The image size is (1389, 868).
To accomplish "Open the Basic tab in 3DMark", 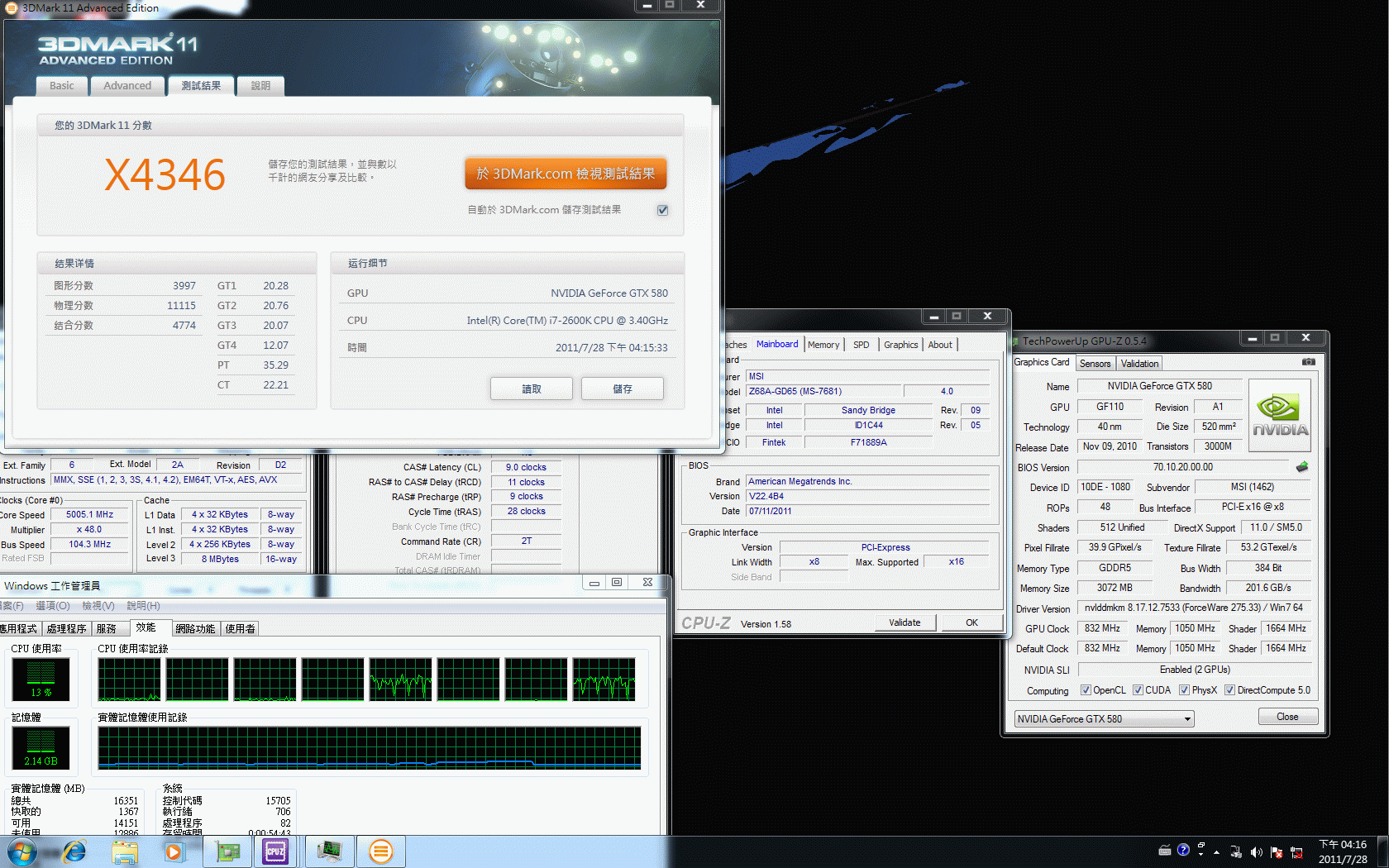I will (61, 86).
